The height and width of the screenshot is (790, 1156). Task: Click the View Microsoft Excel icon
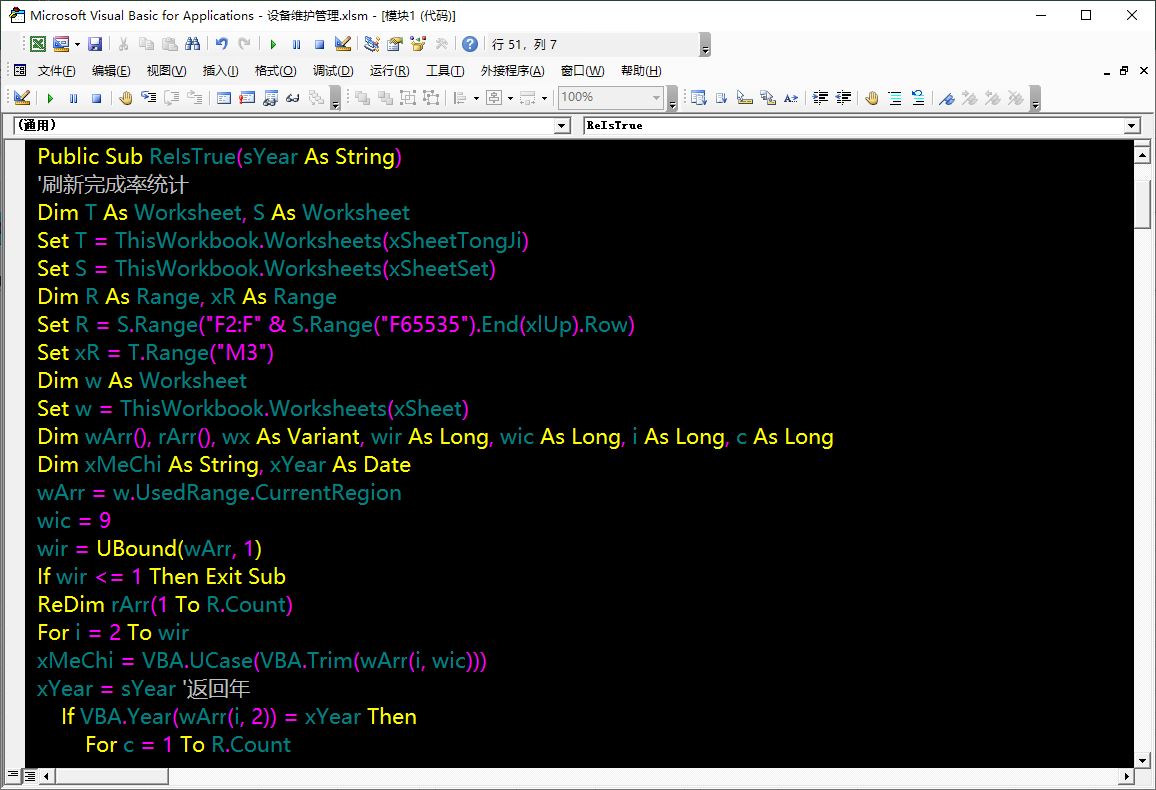pyautogui.click(x=37, y=44)
